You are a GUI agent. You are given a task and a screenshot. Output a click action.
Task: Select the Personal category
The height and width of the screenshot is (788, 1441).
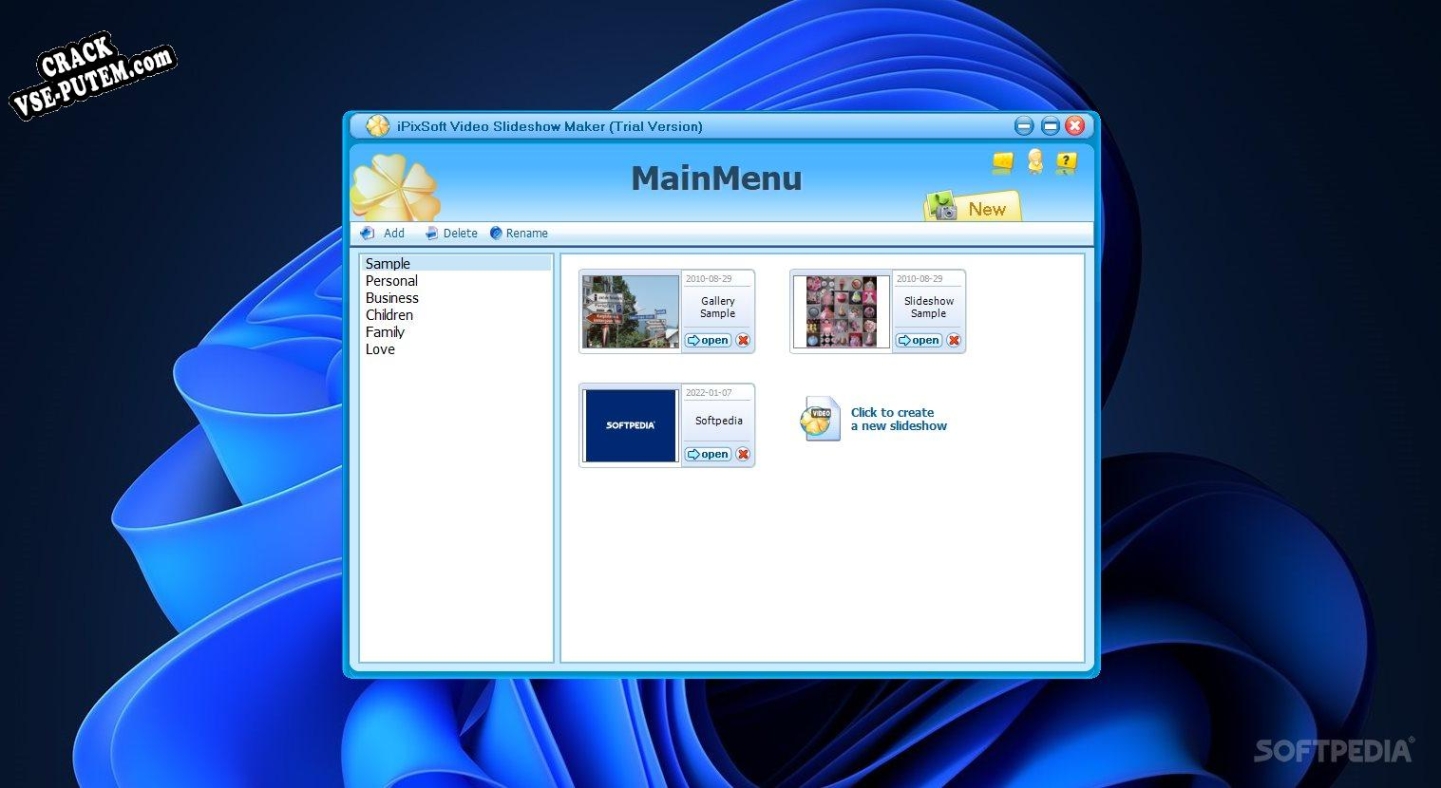(x=391, y=281)
